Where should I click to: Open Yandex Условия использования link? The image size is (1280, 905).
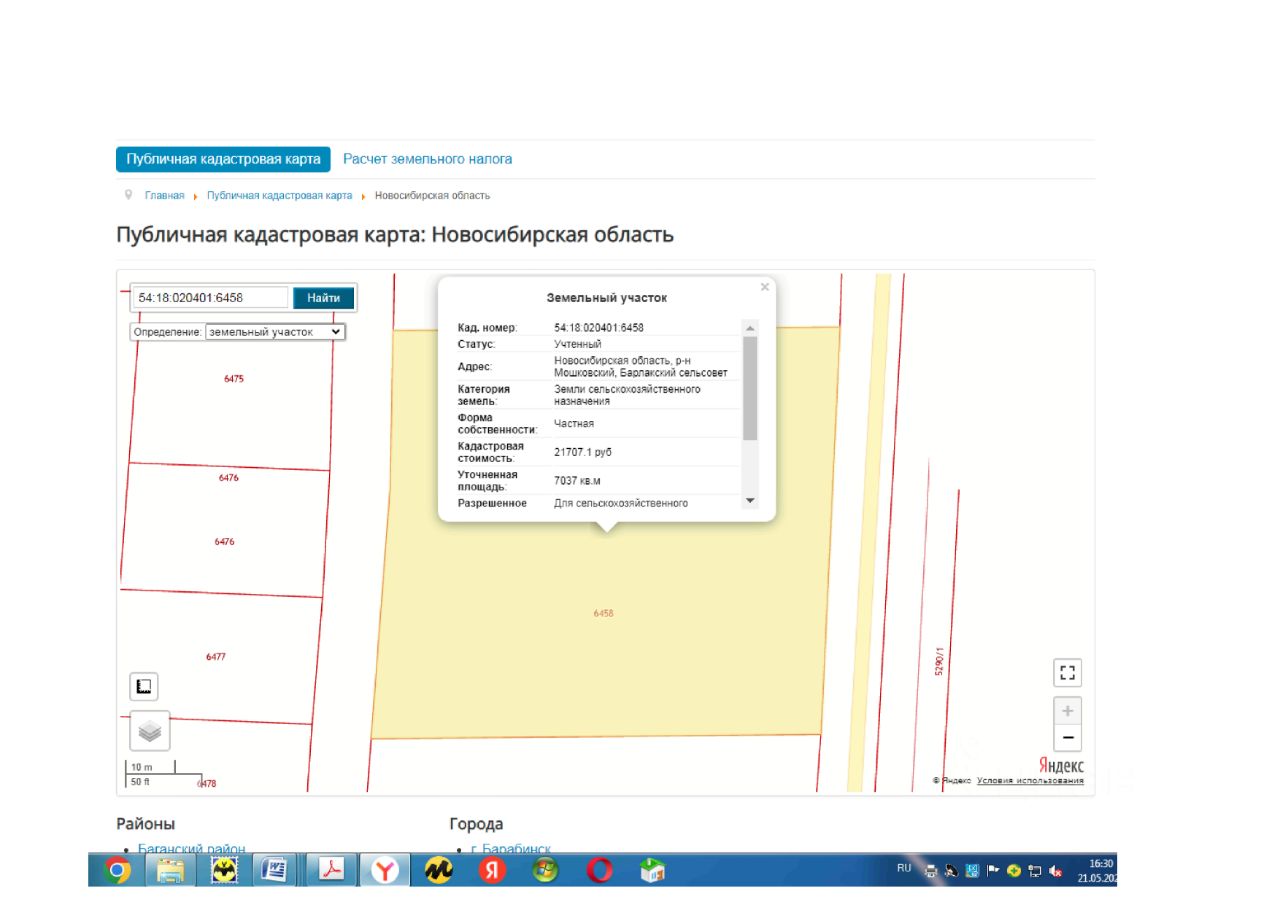(x=1030, y=781)
